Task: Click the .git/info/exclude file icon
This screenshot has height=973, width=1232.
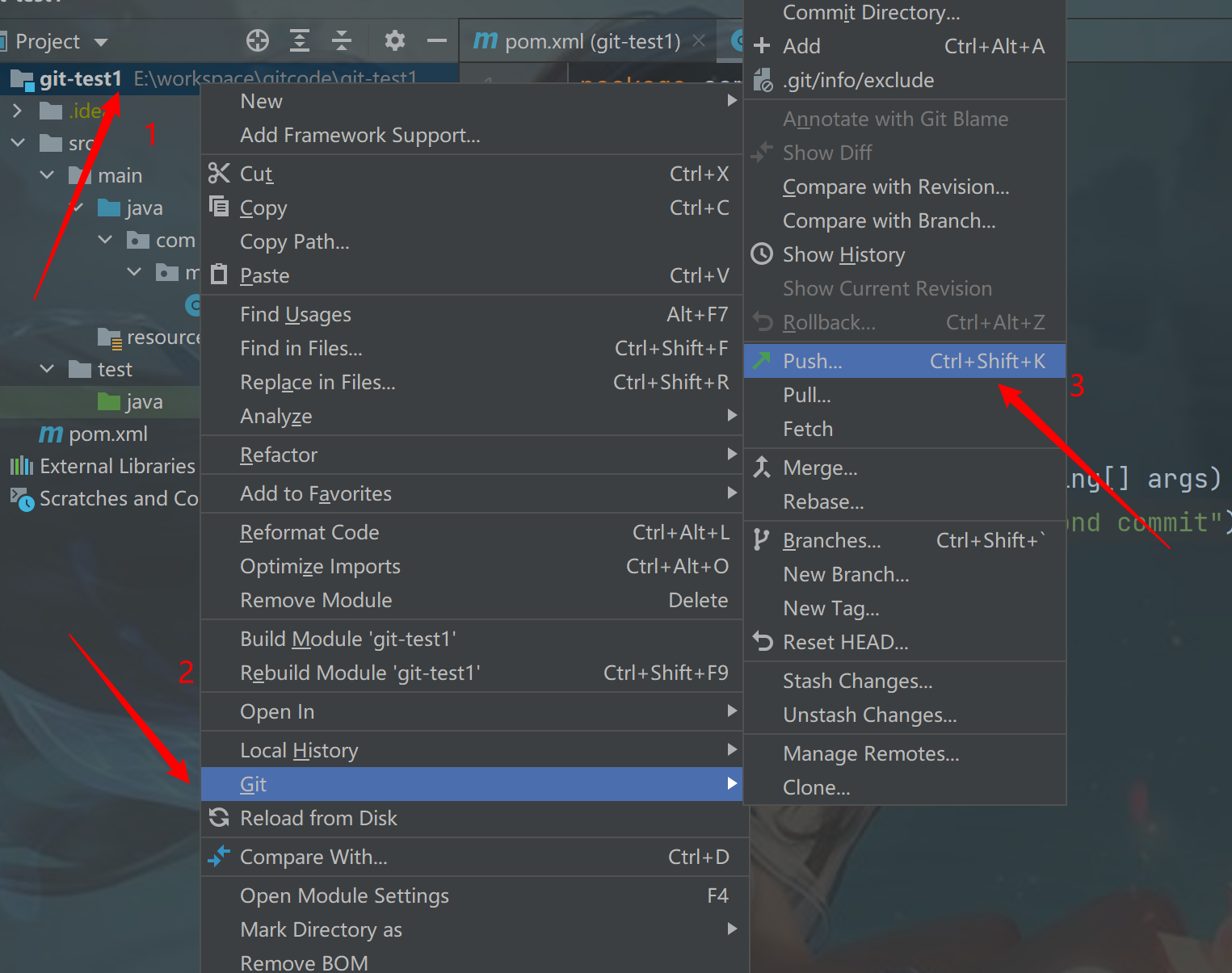Action: [763, 80]
